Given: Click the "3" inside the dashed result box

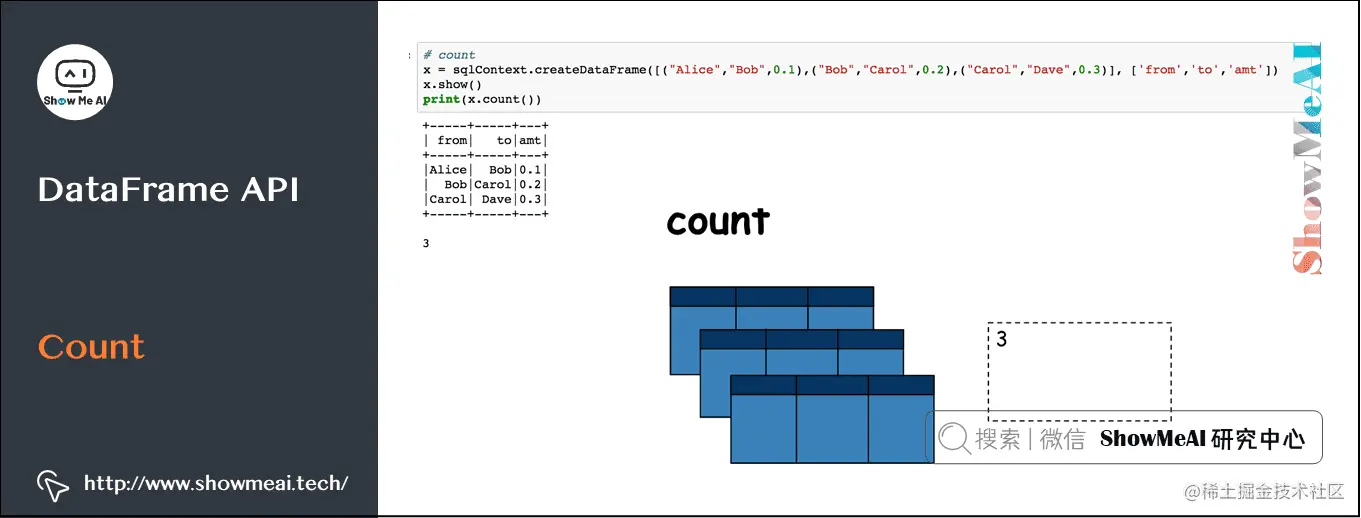Looking at the screenshot, I should pyautogui.click(x=1001, y=339).
